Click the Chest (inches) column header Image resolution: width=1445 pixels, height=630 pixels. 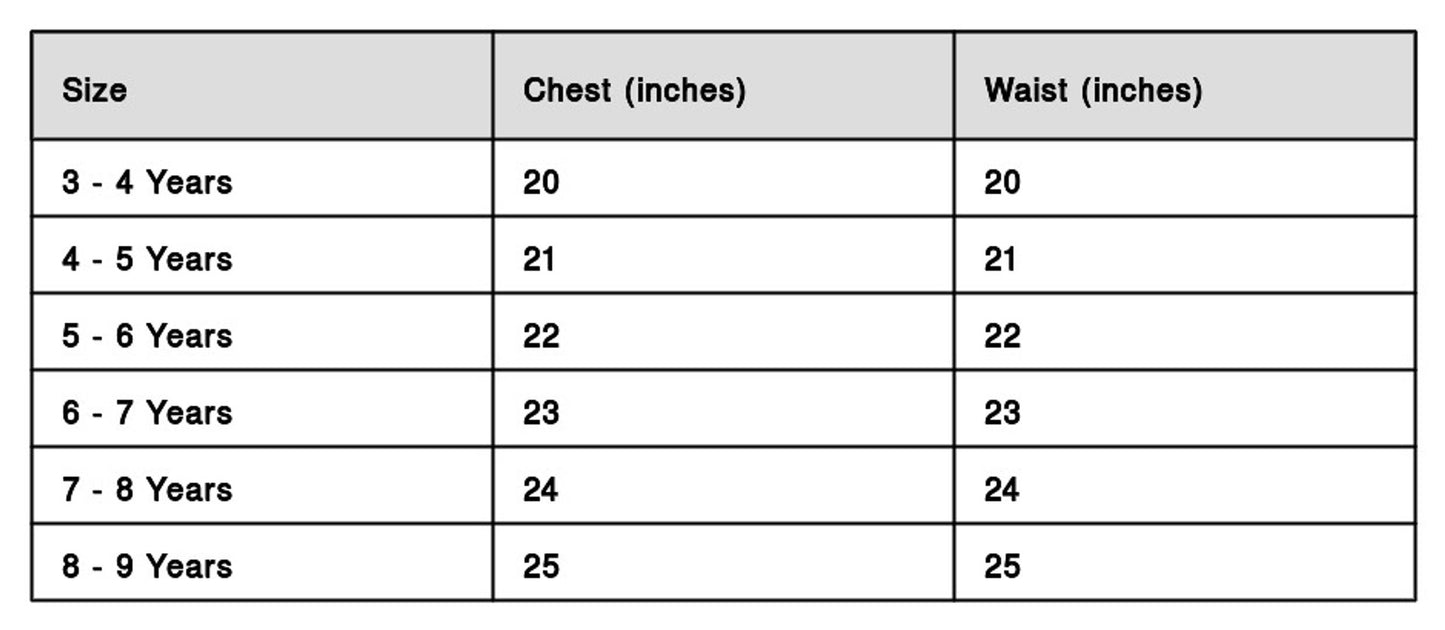(x=634, y=90)
